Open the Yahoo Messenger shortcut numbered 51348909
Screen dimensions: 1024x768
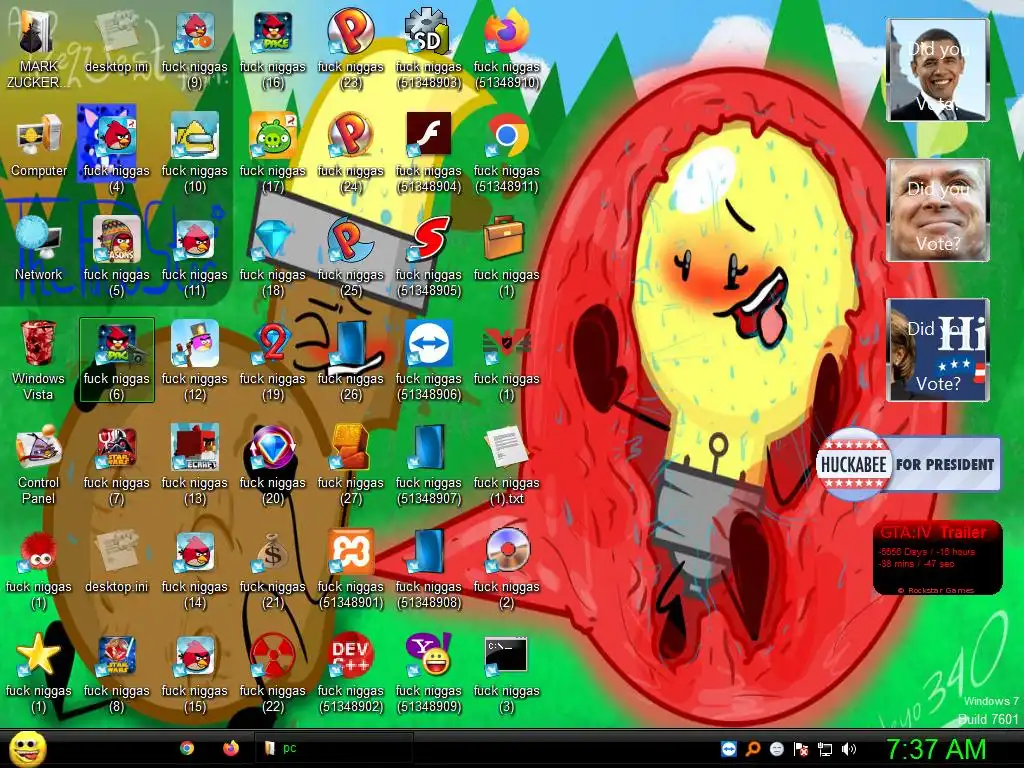pyautogui.click(x=428, y=656)
